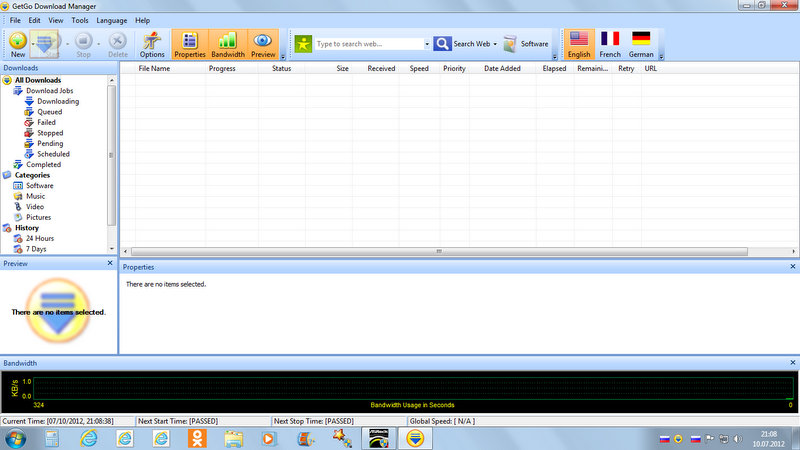Click the Scheduled item icon
The image size is (800, 450).
(x=29, y=154)
